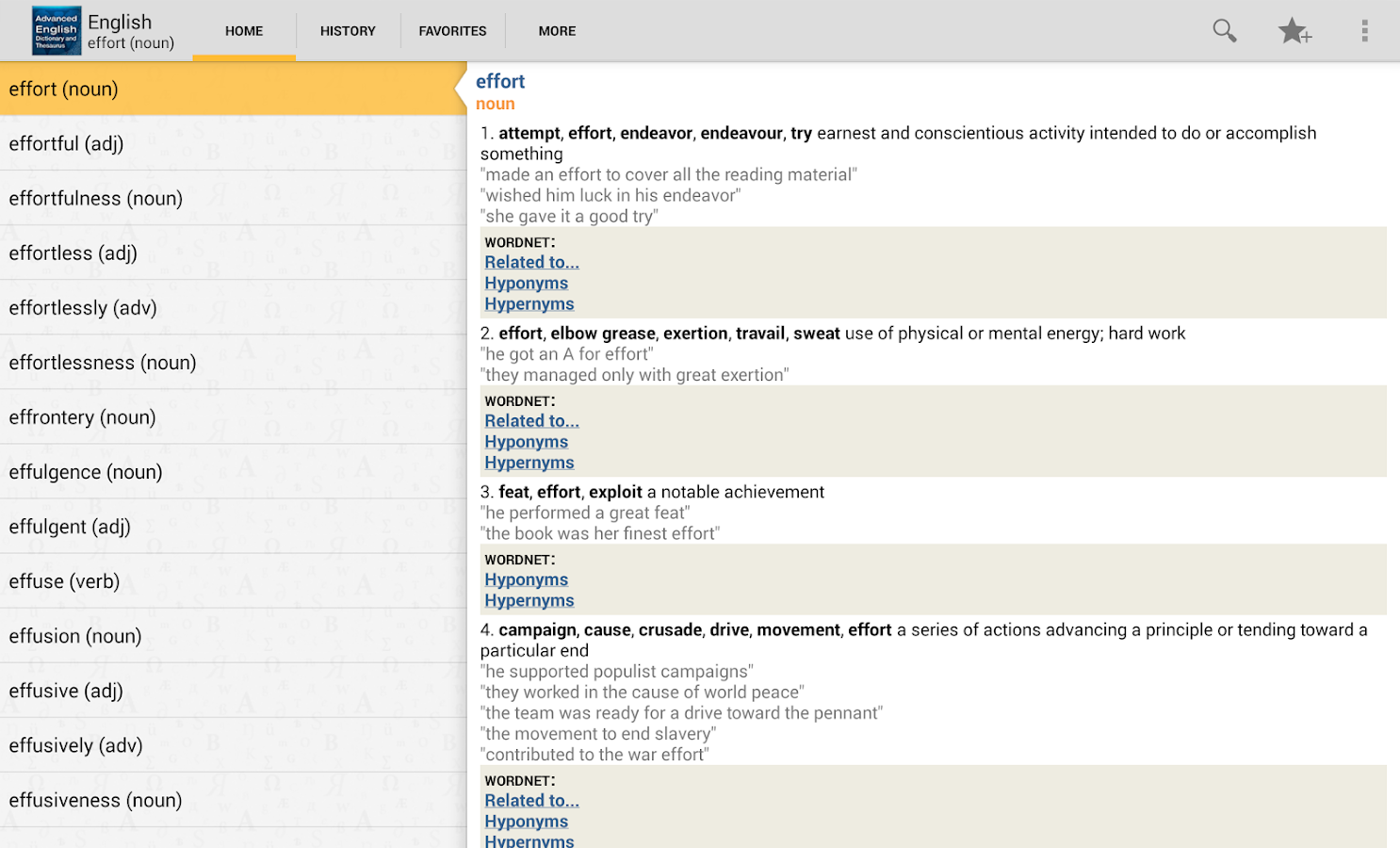Image resolution: width=1400 pixels, height=848 pixels.
Task: Open "Related to..." for the exertion sense
Action: point(530,420)
